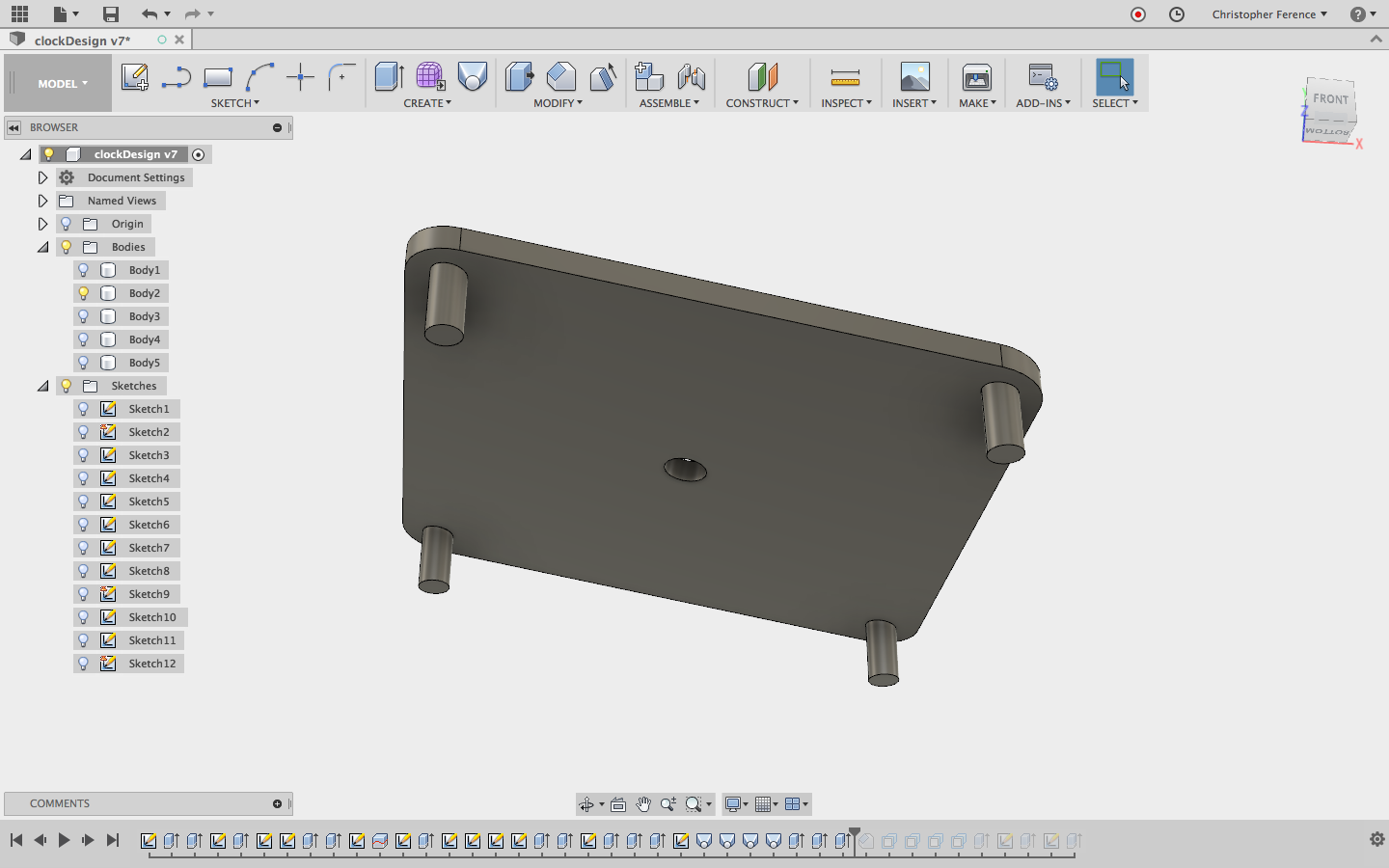The image size is (1389, 868).
Task: Open the MODIFY menu
Action: point(558,103)
